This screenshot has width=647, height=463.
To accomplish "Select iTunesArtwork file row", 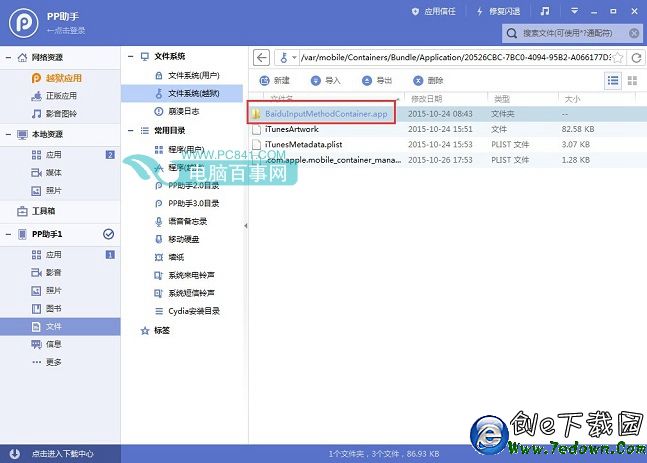I will click(448, 129).
